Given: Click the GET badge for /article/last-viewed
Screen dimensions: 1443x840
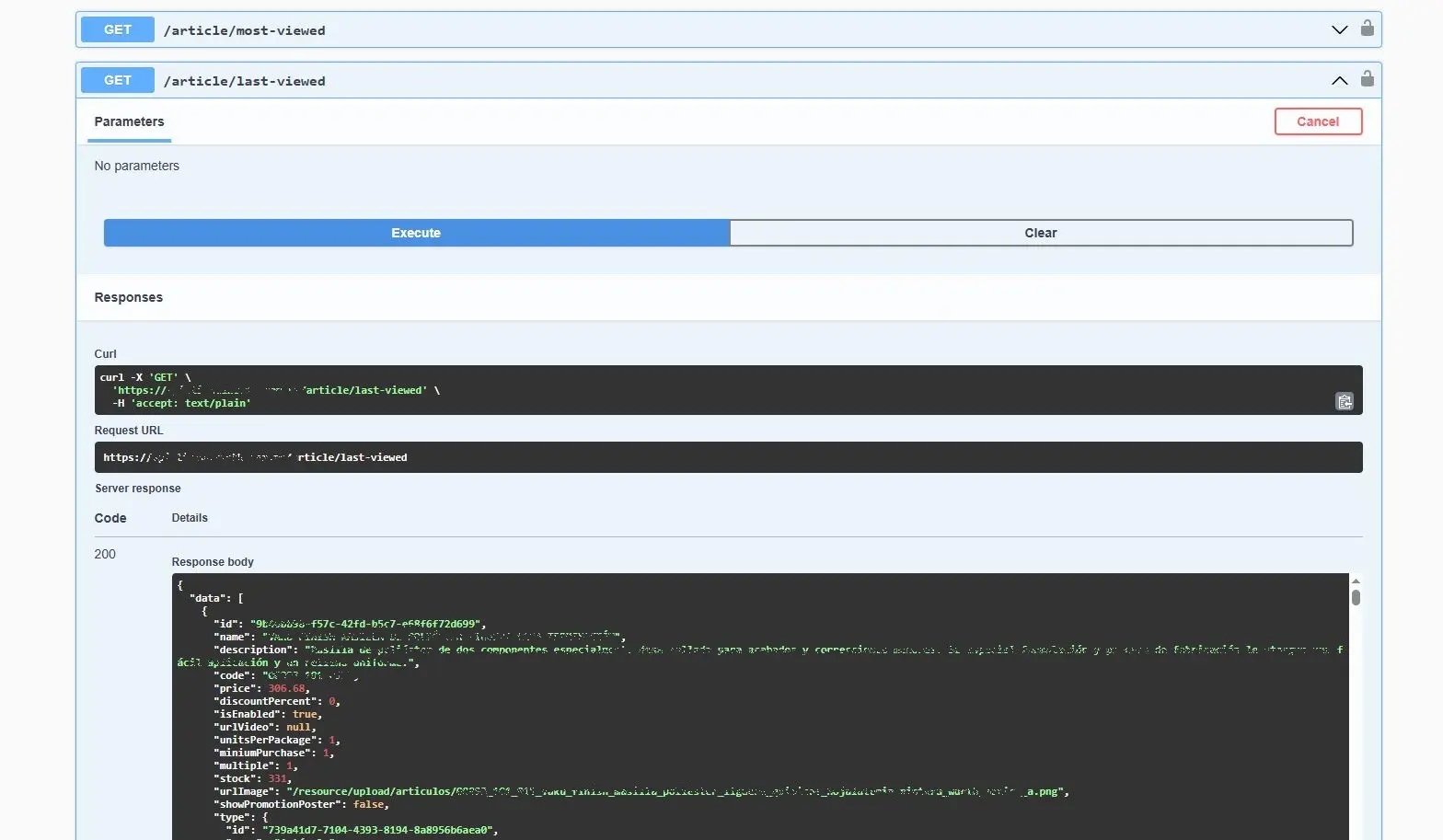Looking at the screenshot, I should pyautogui.click(x=118, y=80).
